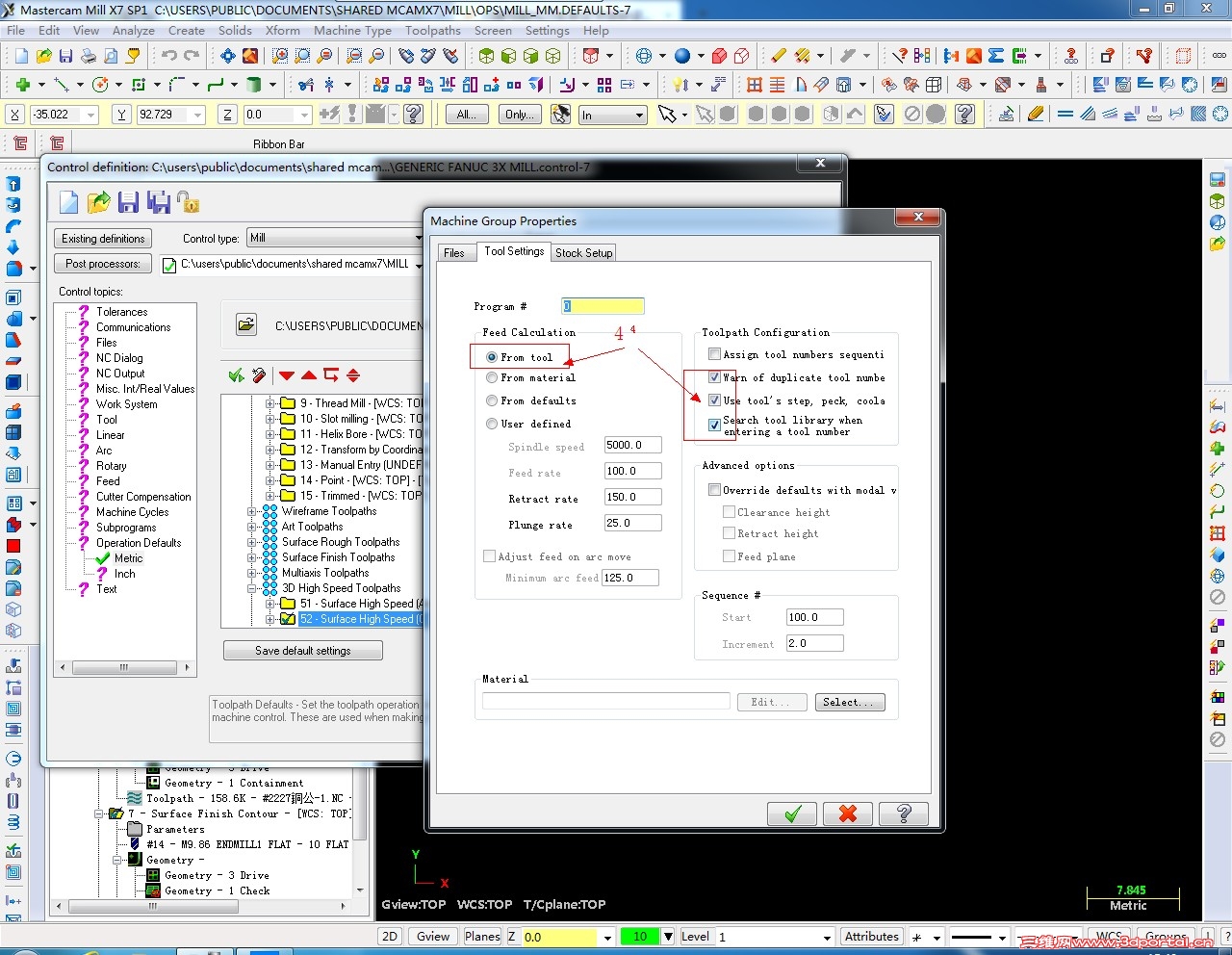Viewport: 1232px width, 955px height.
Task: Click the Only... selection button
Action: pyautogui.click(x=520, y=115)
